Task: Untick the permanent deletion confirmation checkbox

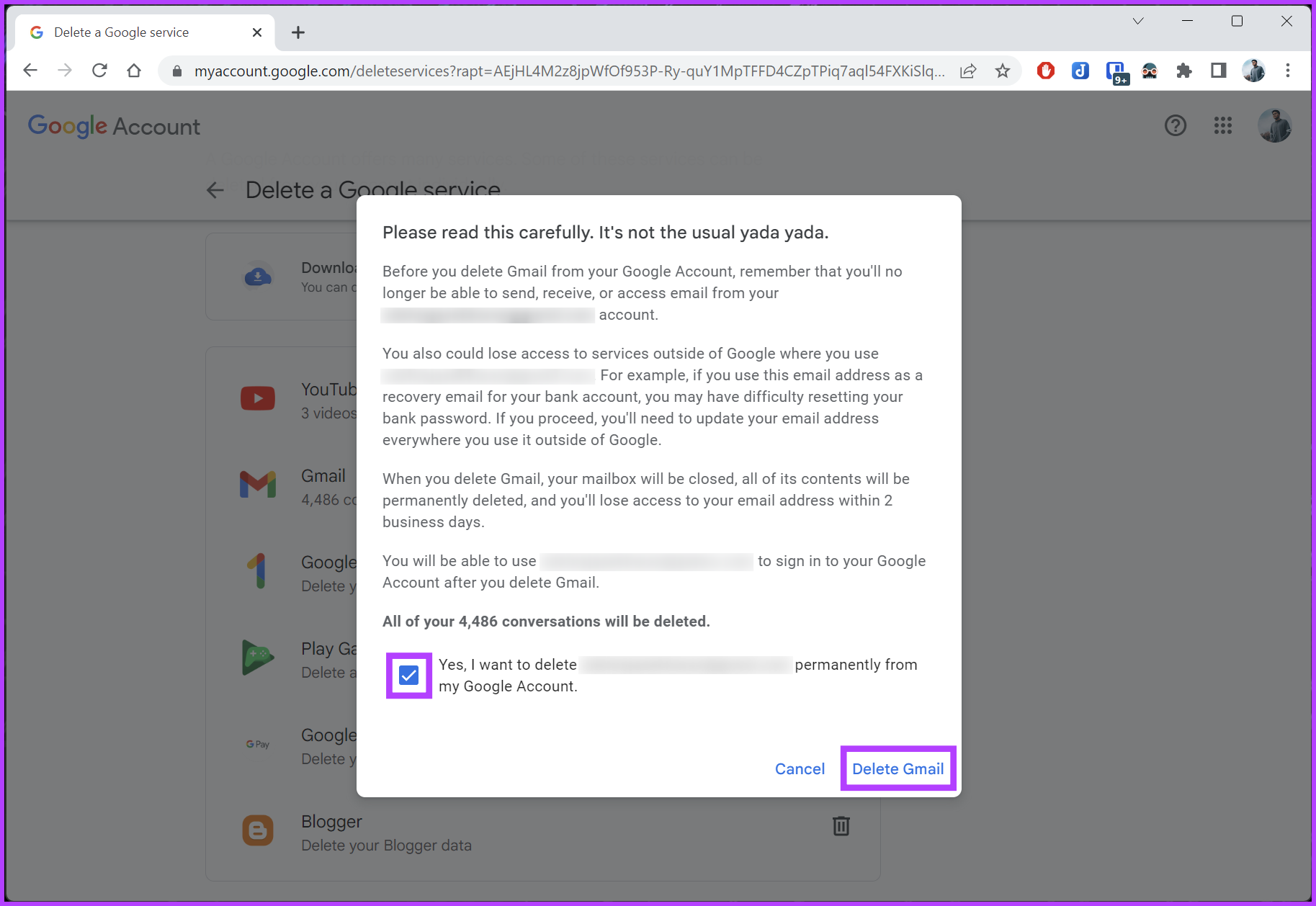Action: click(x=409, y=676)
